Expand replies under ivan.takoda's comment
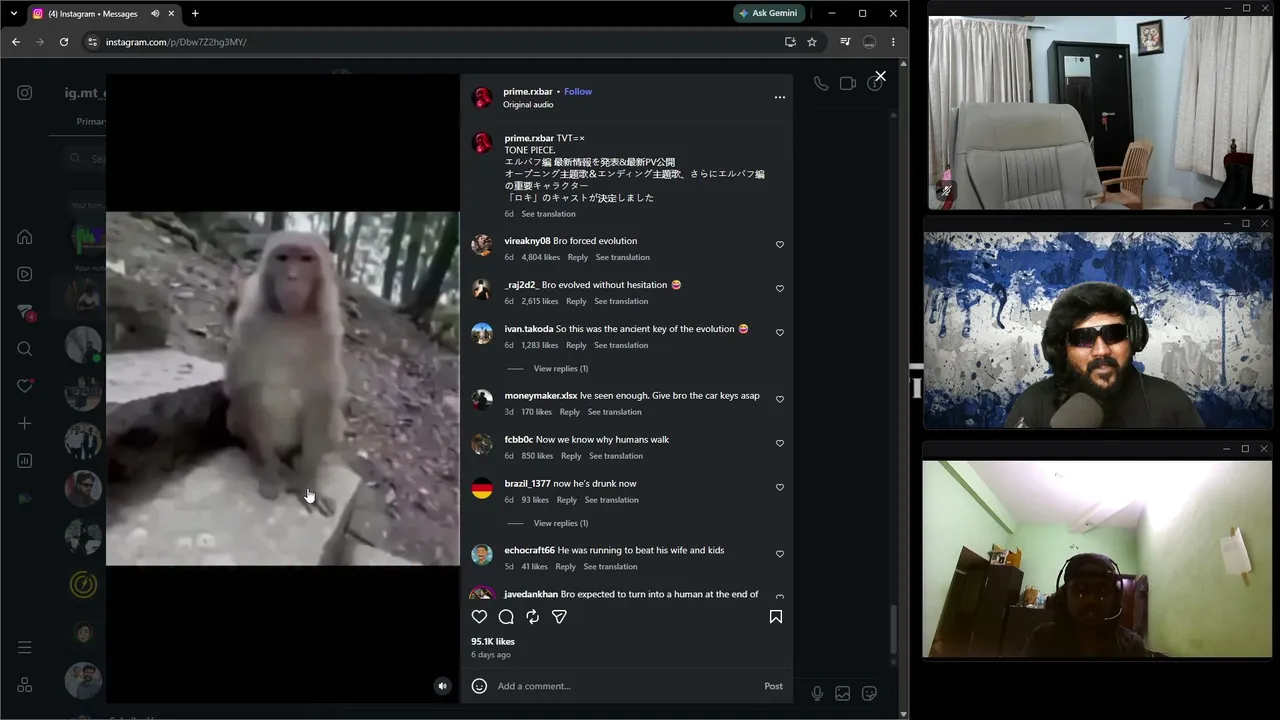Image resolution: width=1280 pixels, height=720 pixels. tap(561, 369)
